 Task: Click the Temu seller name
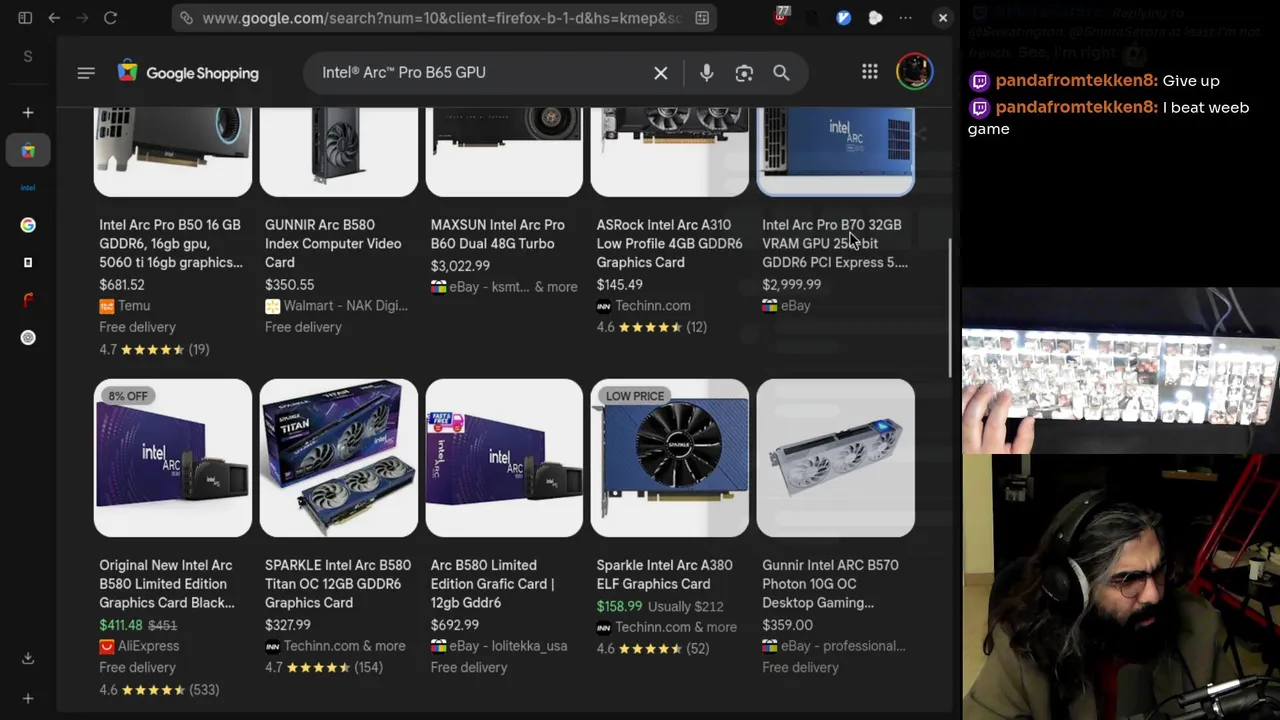tap(134, 306)
